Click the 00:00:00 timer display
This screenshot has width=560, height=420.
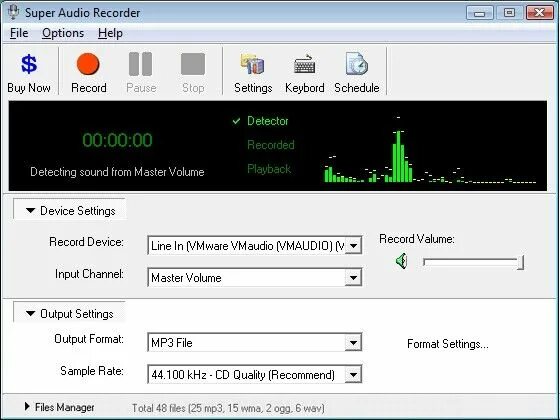(x=118, y=140)
